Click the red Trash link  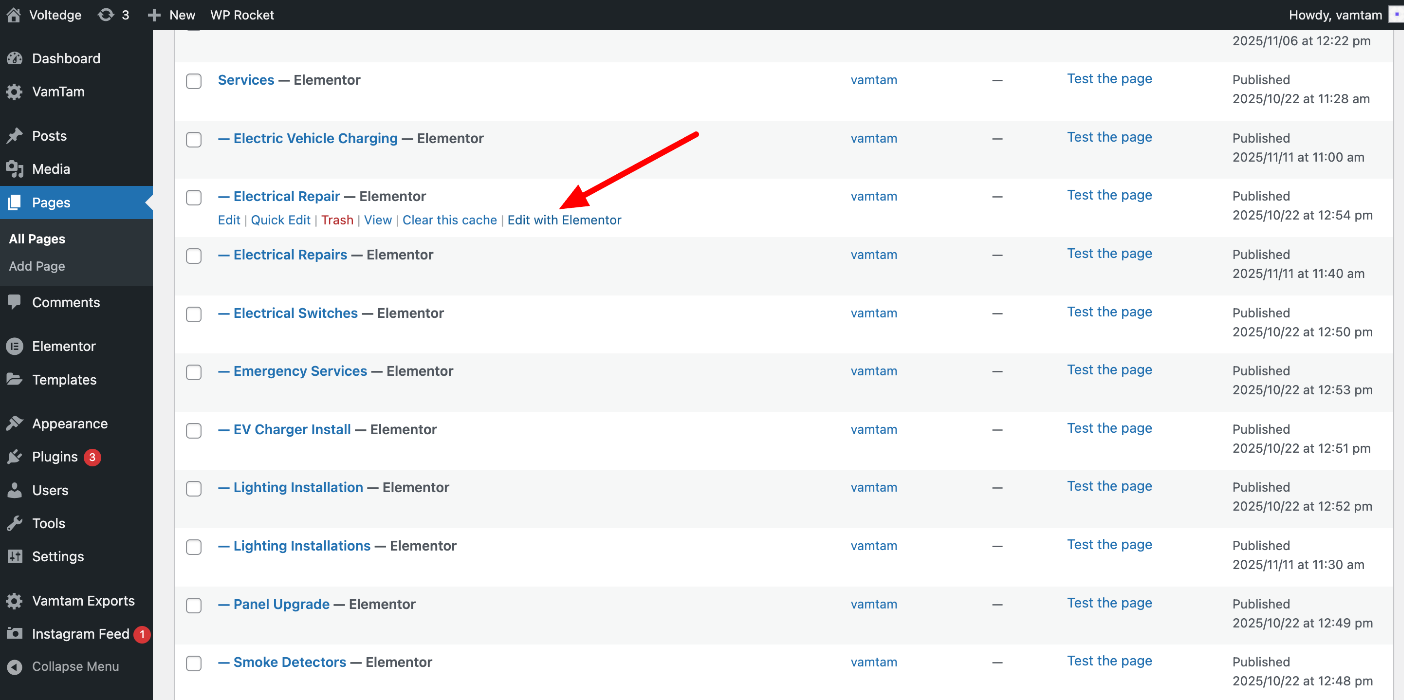[x=337, y=220]
